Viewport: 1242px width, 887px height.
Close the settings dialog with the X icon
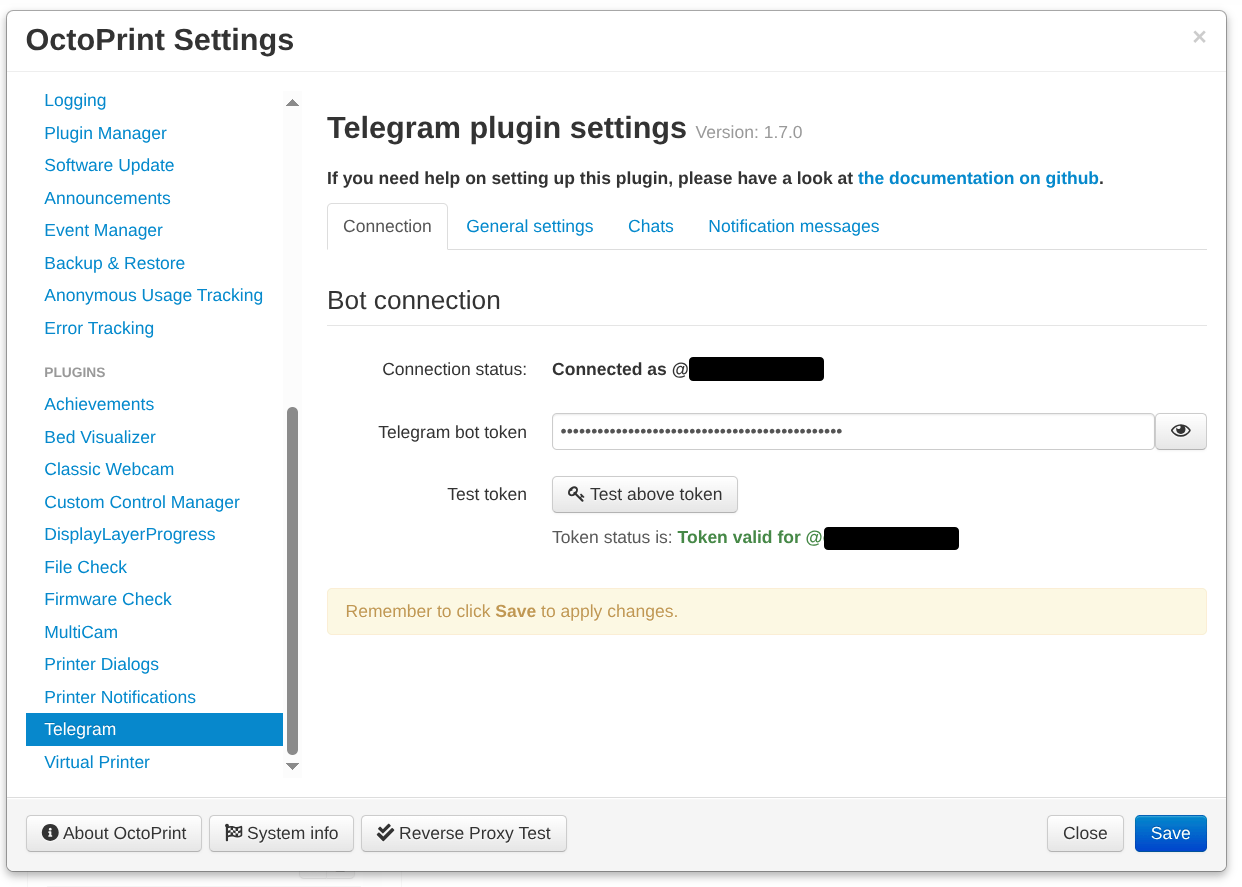pyautogui.click(x=1199, y=37)
